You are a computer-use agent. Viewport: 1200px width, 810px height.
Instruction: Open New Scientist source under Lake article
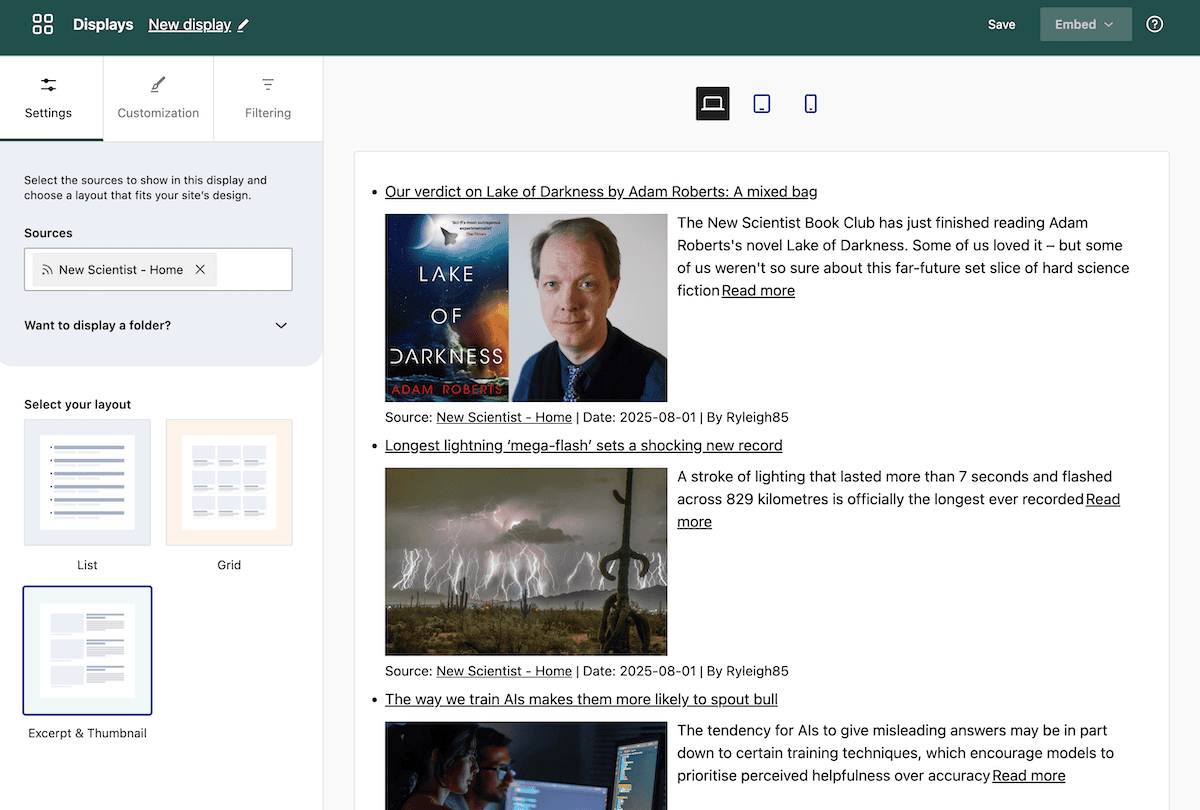(504, 417)
